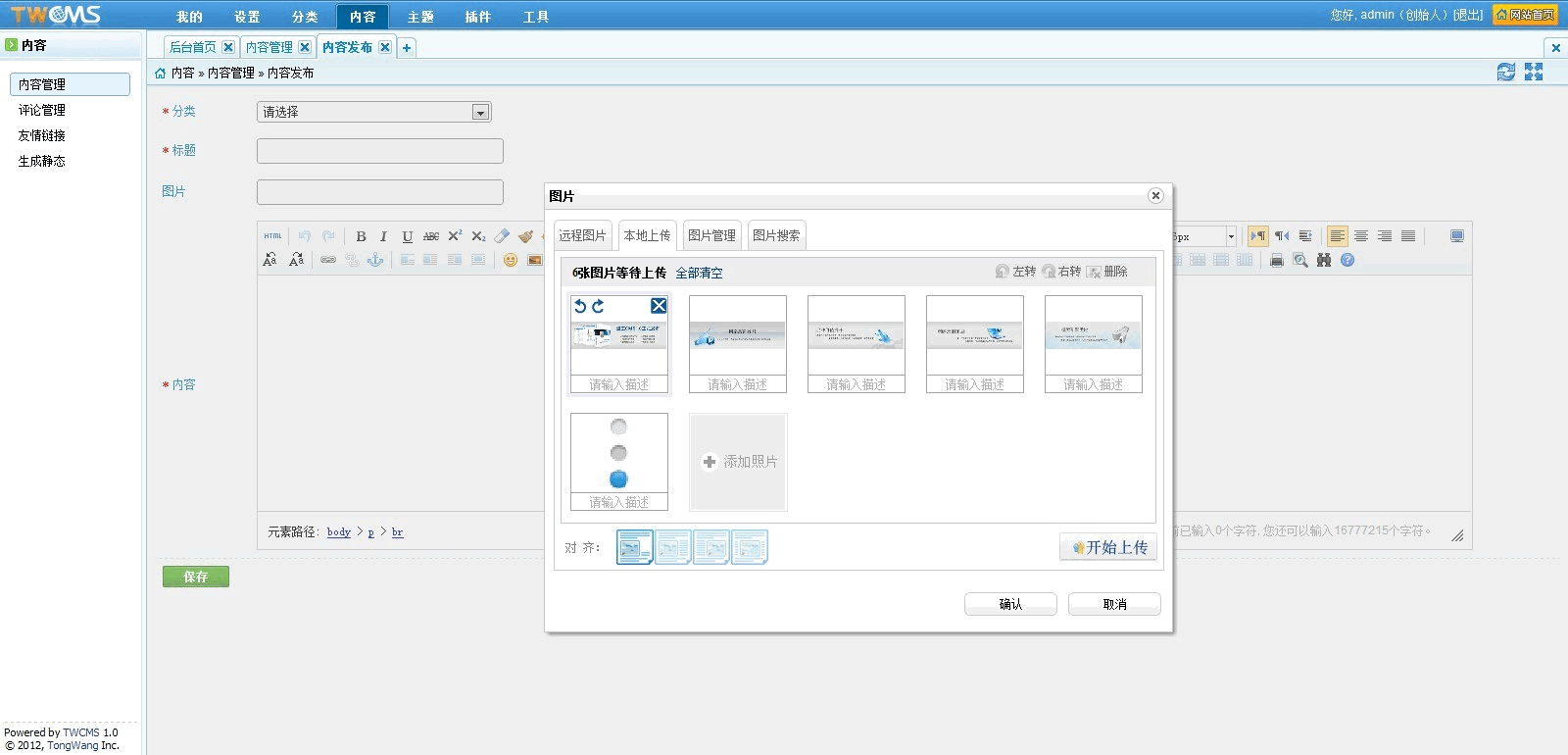Toggle the HTML source view icon
The width and height of the screenshot is (1568, 755).
click(272, 236)
